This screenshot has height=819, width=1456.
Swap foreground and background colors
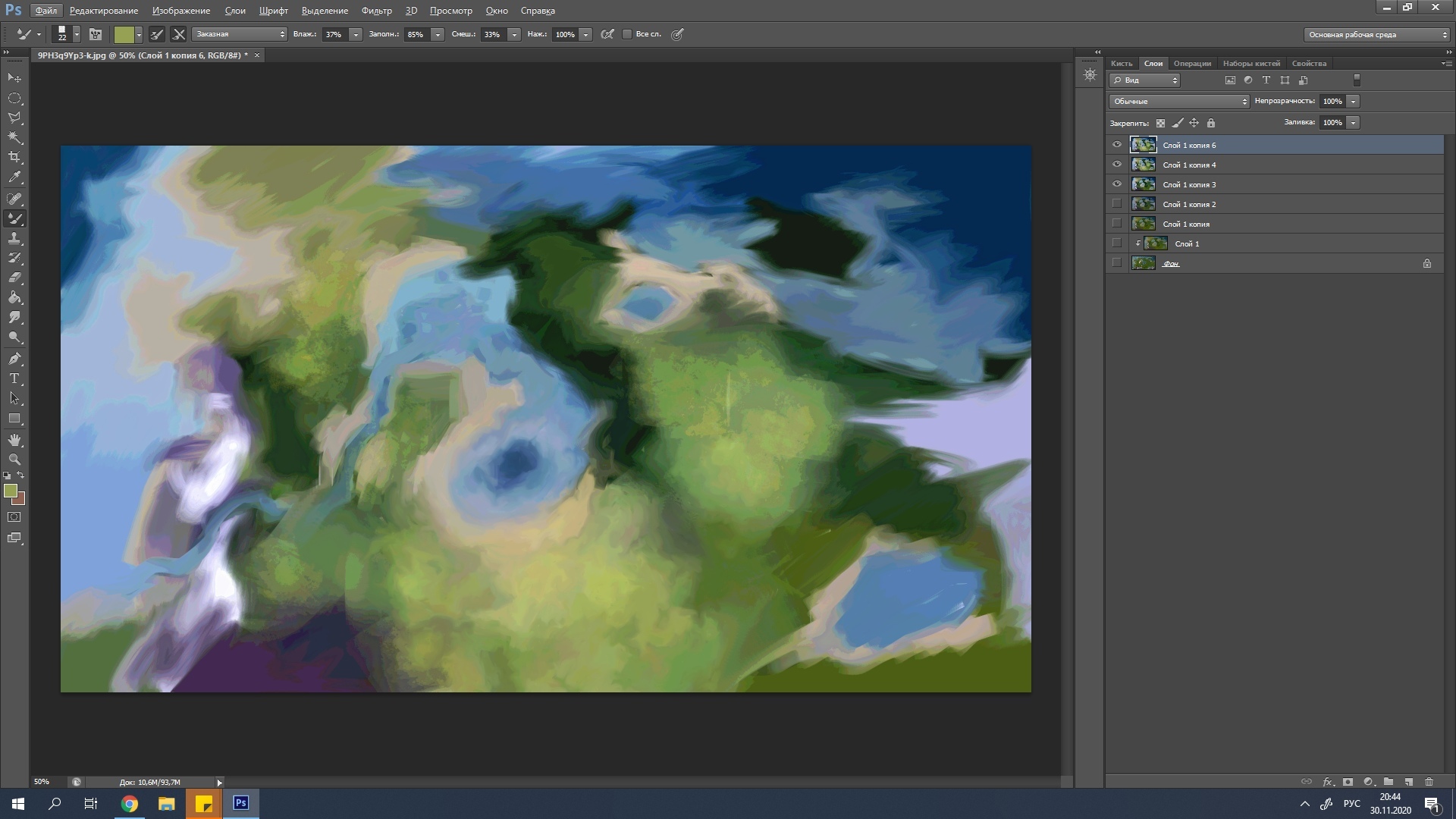(x=21, y=475)
